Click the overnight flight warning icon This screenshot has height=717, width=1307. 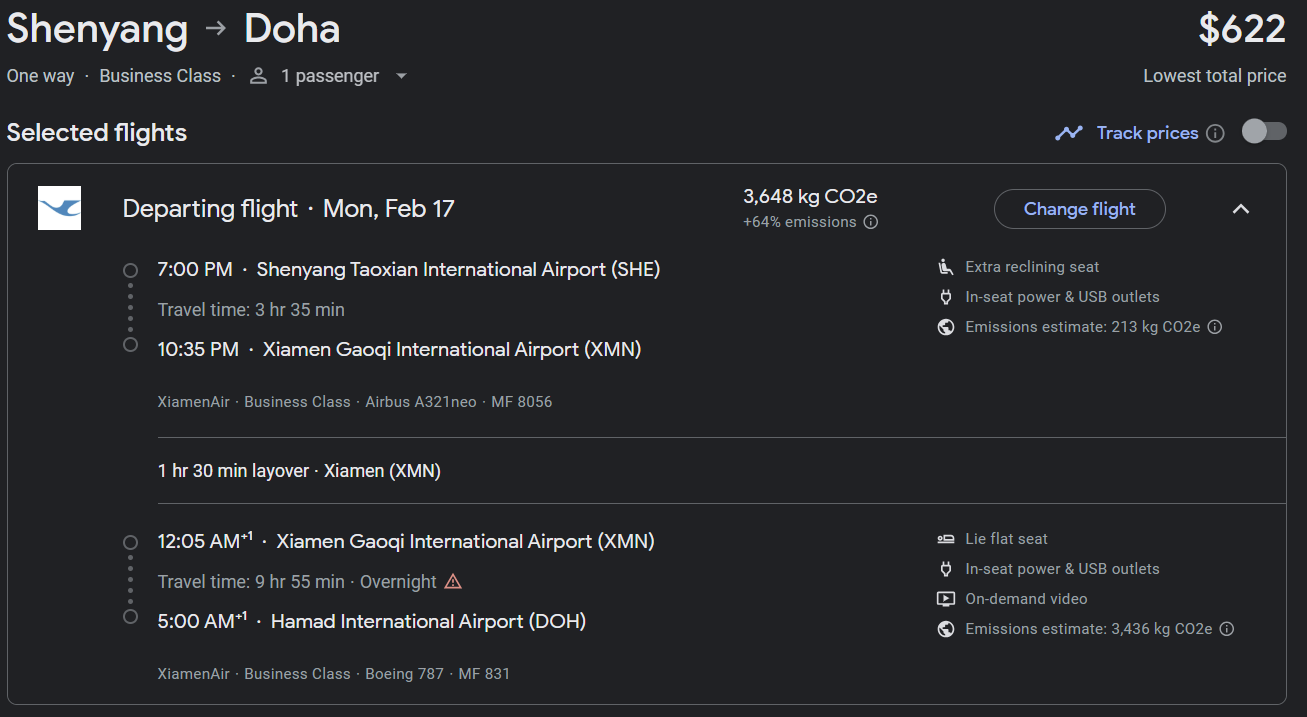pyautogui.click(x=453, y=580)
